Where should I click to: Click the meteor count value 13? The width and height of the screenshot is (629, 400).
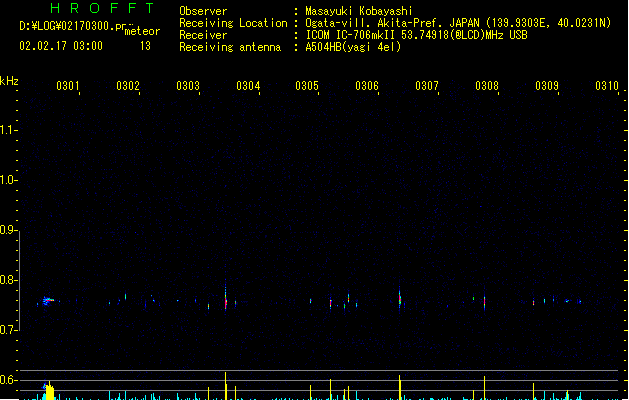(x=145, y=46)
